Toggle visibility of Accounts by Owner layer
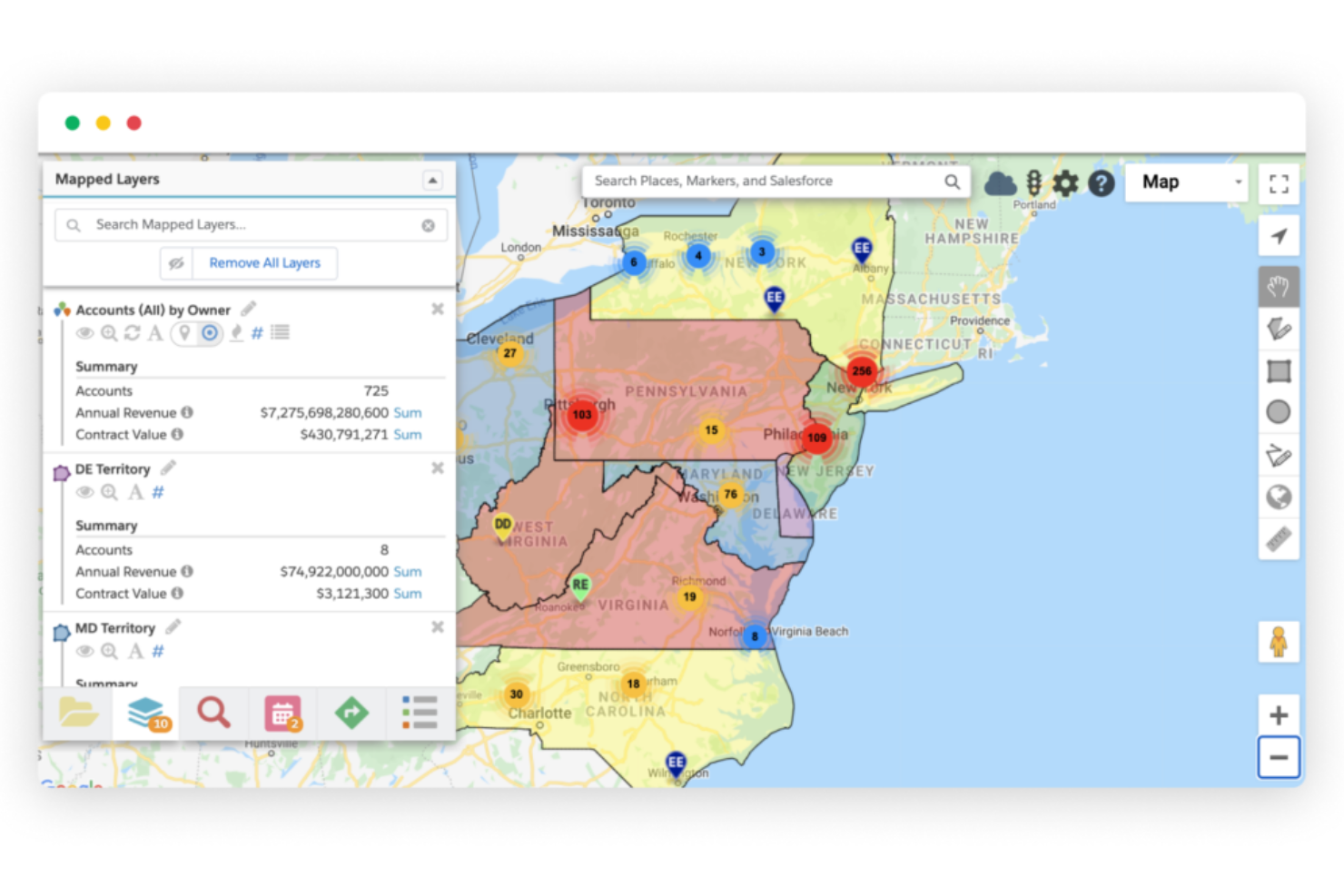Screen dimensions: 1344x896 pos(85,333)
